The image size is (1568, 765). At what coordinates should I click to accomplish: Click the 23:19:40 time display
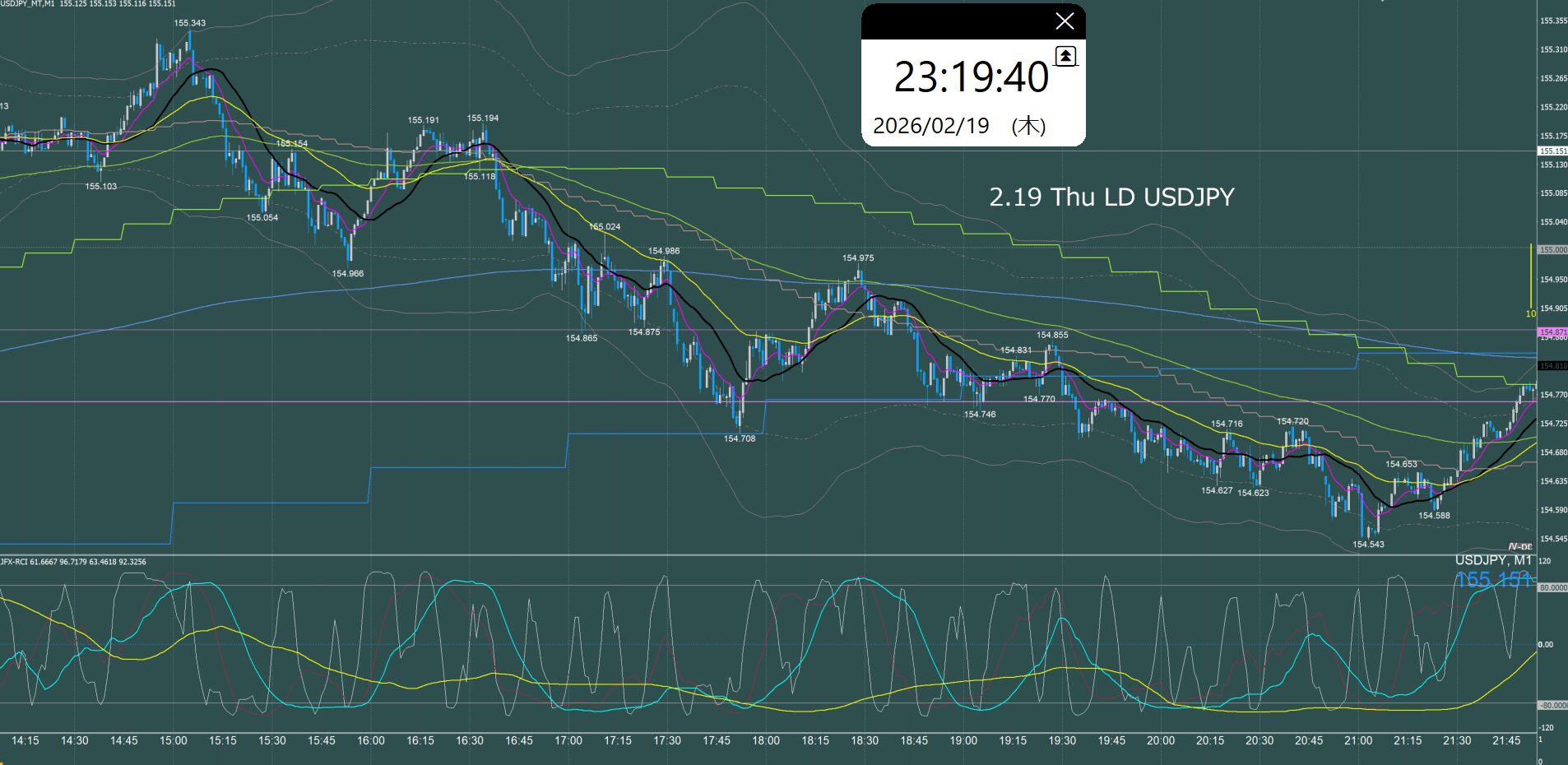[971, 78]
